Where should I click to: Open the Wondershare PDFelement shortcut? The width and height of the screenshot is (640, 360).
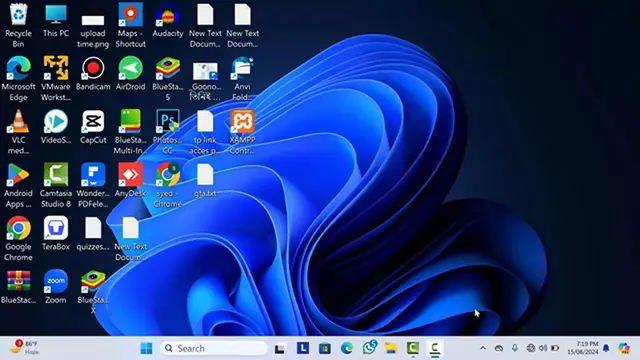(x=93, y=185)
